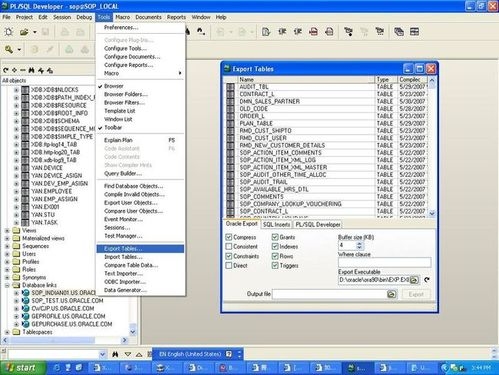Click the window list grid icon on toolbar
The width and height of the screenshot is (499, 375).
[x=414, y=32]
